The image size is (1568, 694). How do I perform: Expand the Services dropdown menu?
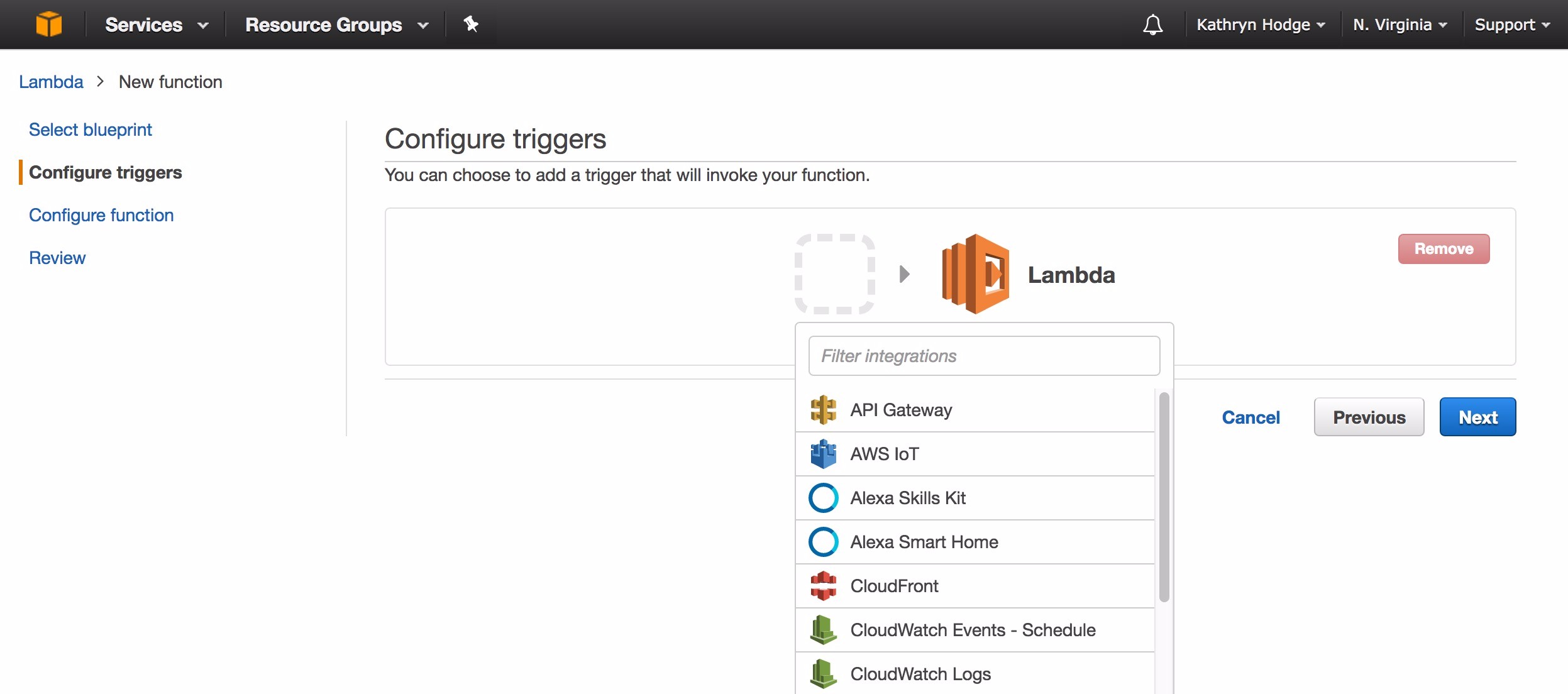click(156, 25)
